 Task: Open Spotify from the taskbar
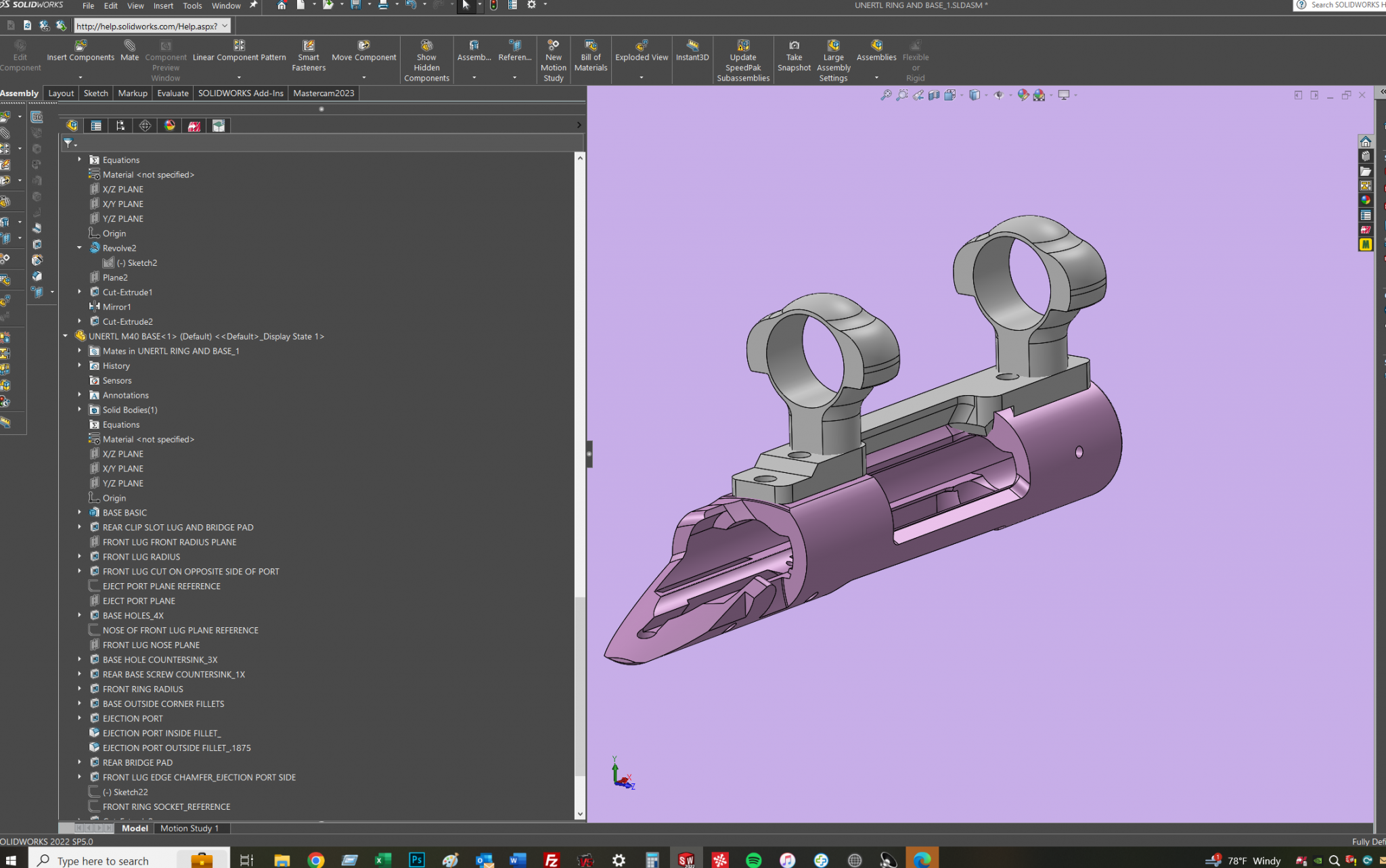click(x=753, y=860)
